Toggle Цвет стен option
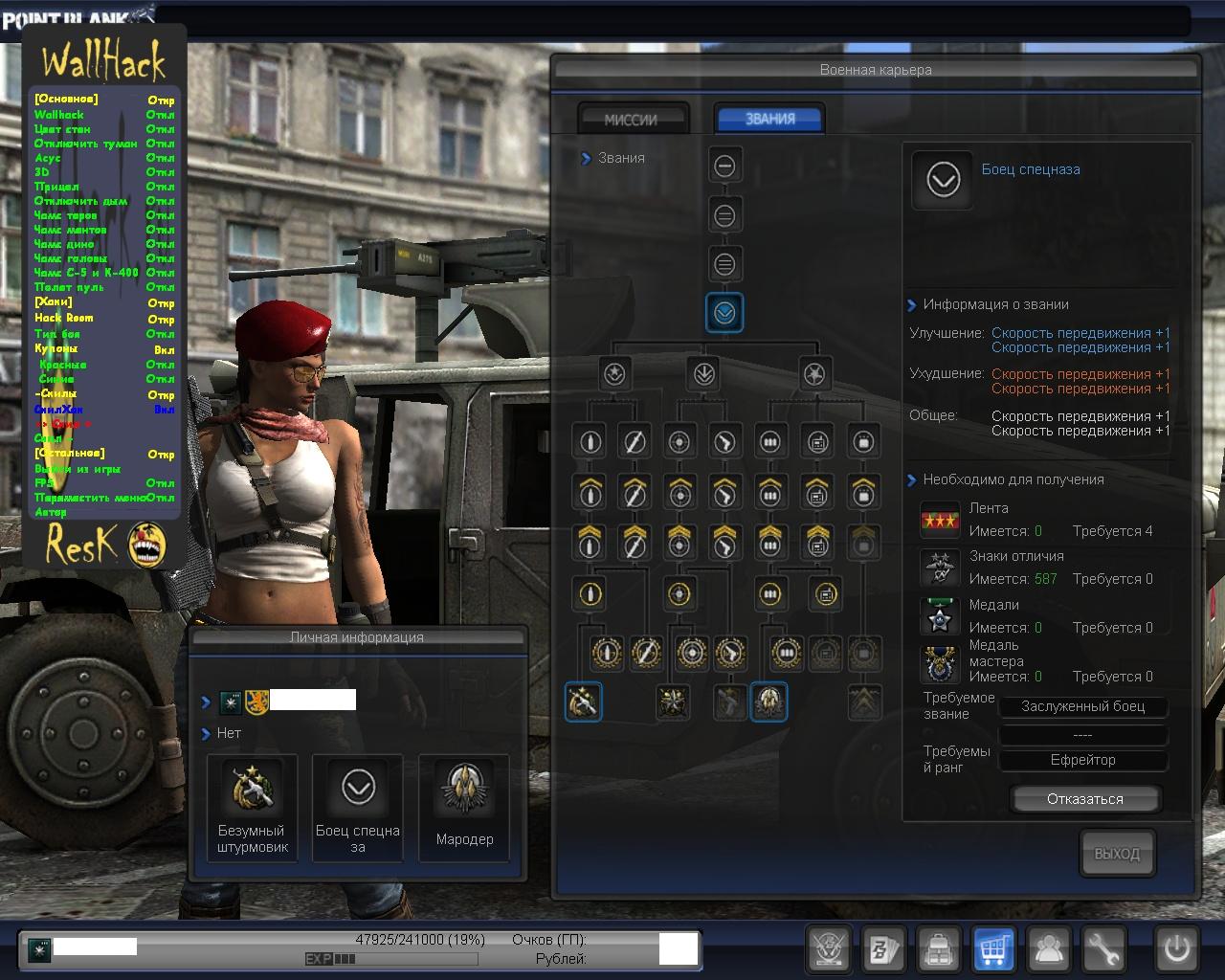This screenshot has height=980, width=1225. click(103, 128)
